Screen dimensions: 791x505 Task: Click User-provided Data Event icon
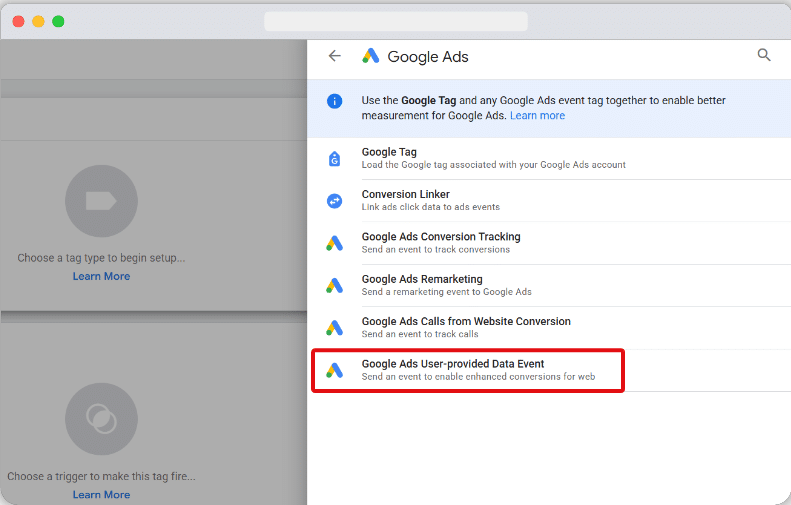tap(334, 371)
